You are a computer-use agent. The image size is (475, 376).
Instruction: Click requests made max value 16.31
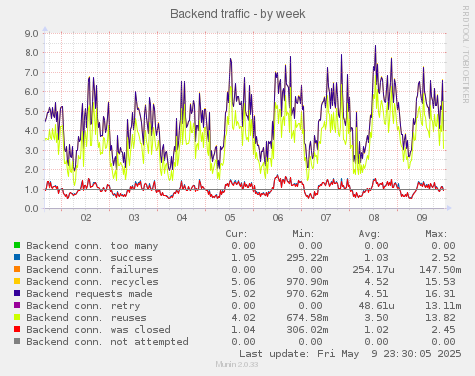(440, 294)
